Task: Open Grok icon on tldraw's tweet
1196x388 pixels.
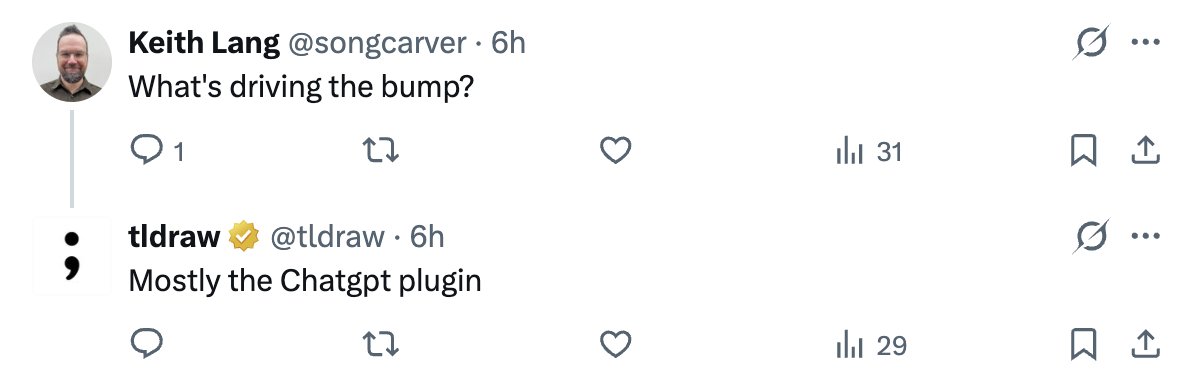Action: click(x=1090, y=236)
